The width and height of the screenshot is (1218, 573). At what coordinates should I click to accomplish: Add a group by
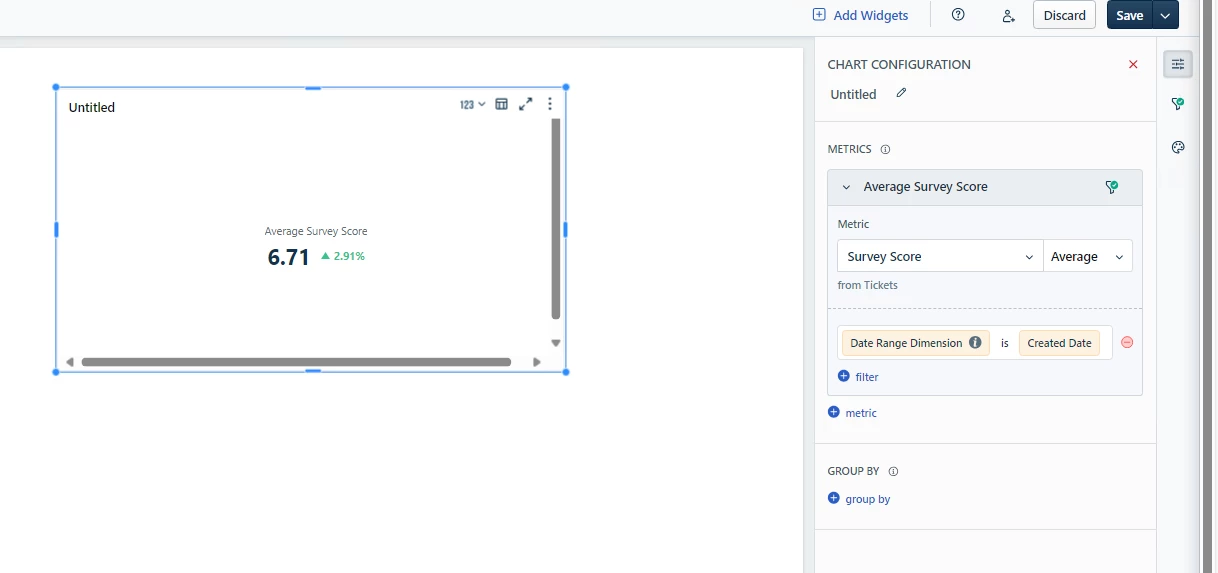tap(859, 499)
